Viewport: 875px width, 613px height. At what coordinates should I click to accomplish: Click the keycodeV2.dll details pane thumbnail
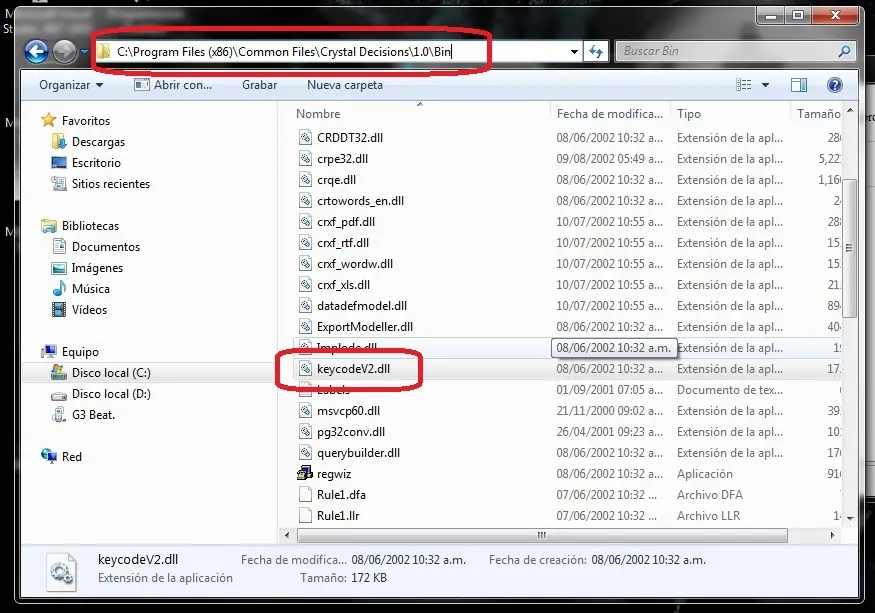point(60,571)
